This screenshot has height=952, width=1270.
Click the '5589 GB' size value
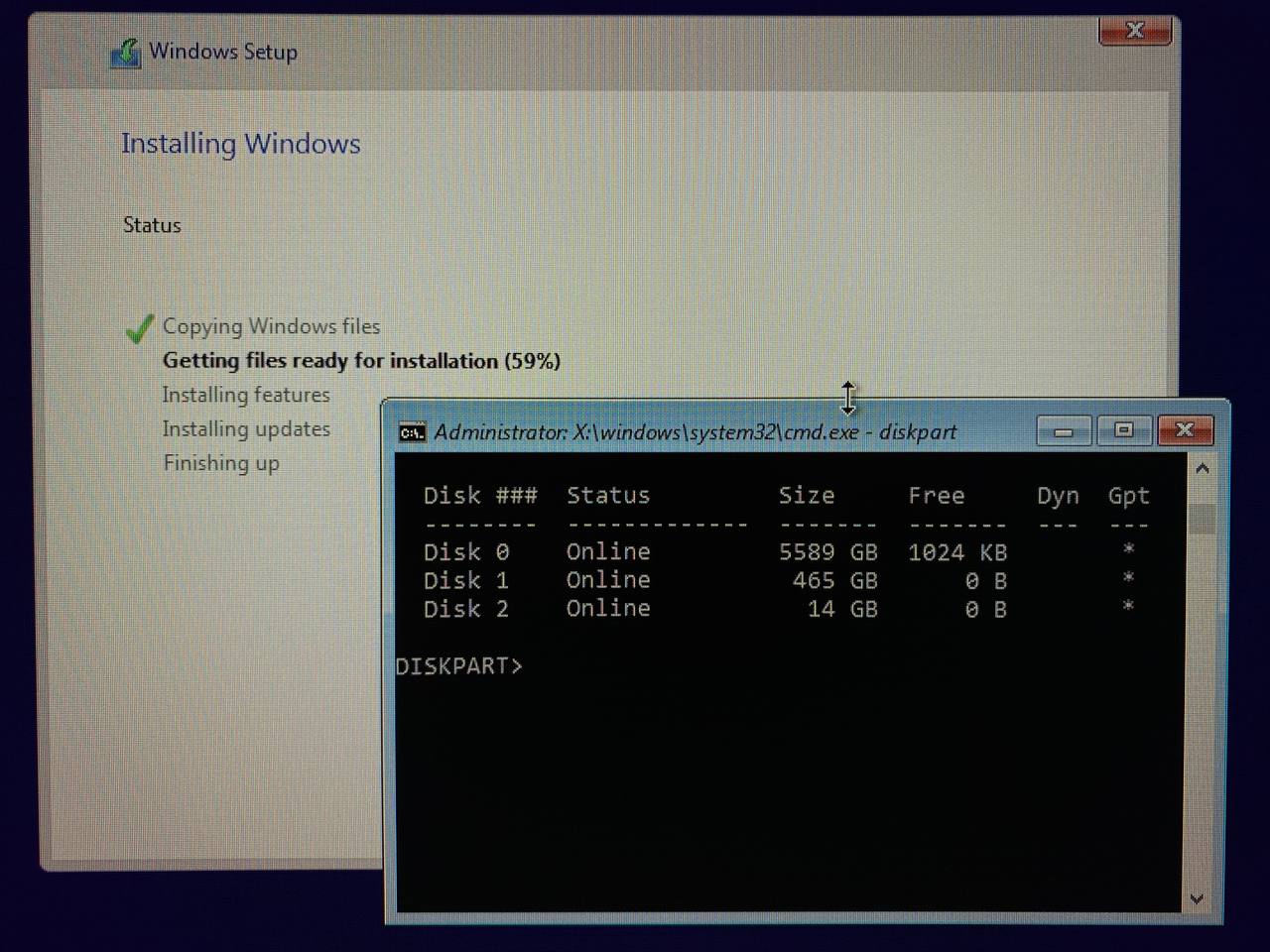[x=828, y=552]
